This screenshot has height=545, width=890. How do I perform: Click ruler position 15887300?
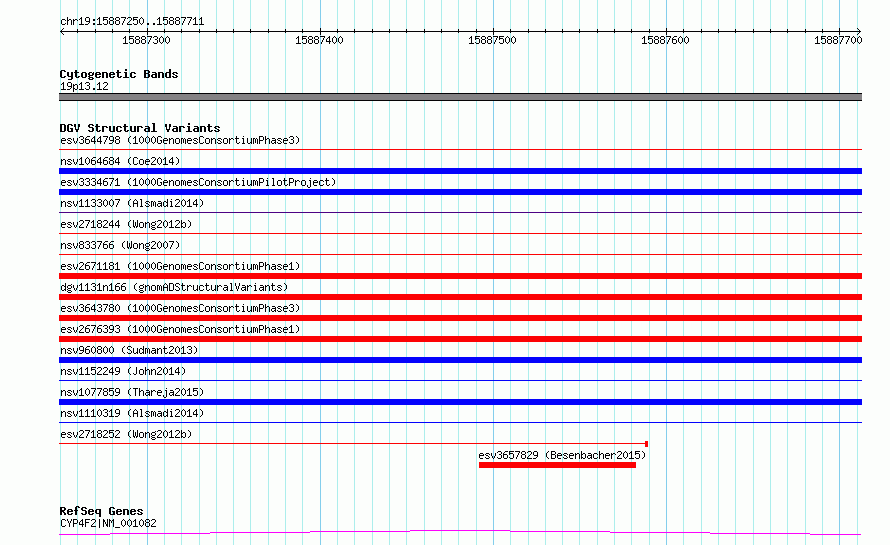[x=146, y=40]
